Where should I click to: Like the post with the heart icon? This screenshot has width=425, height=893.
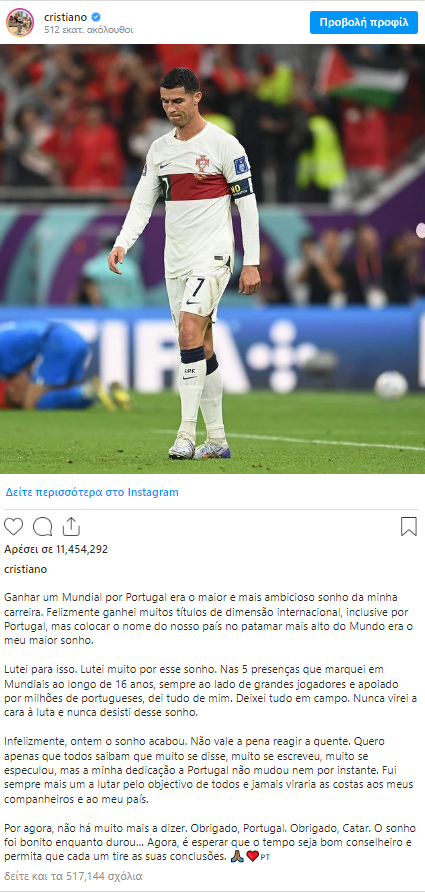pyautogui.click(x=13, y=527)
